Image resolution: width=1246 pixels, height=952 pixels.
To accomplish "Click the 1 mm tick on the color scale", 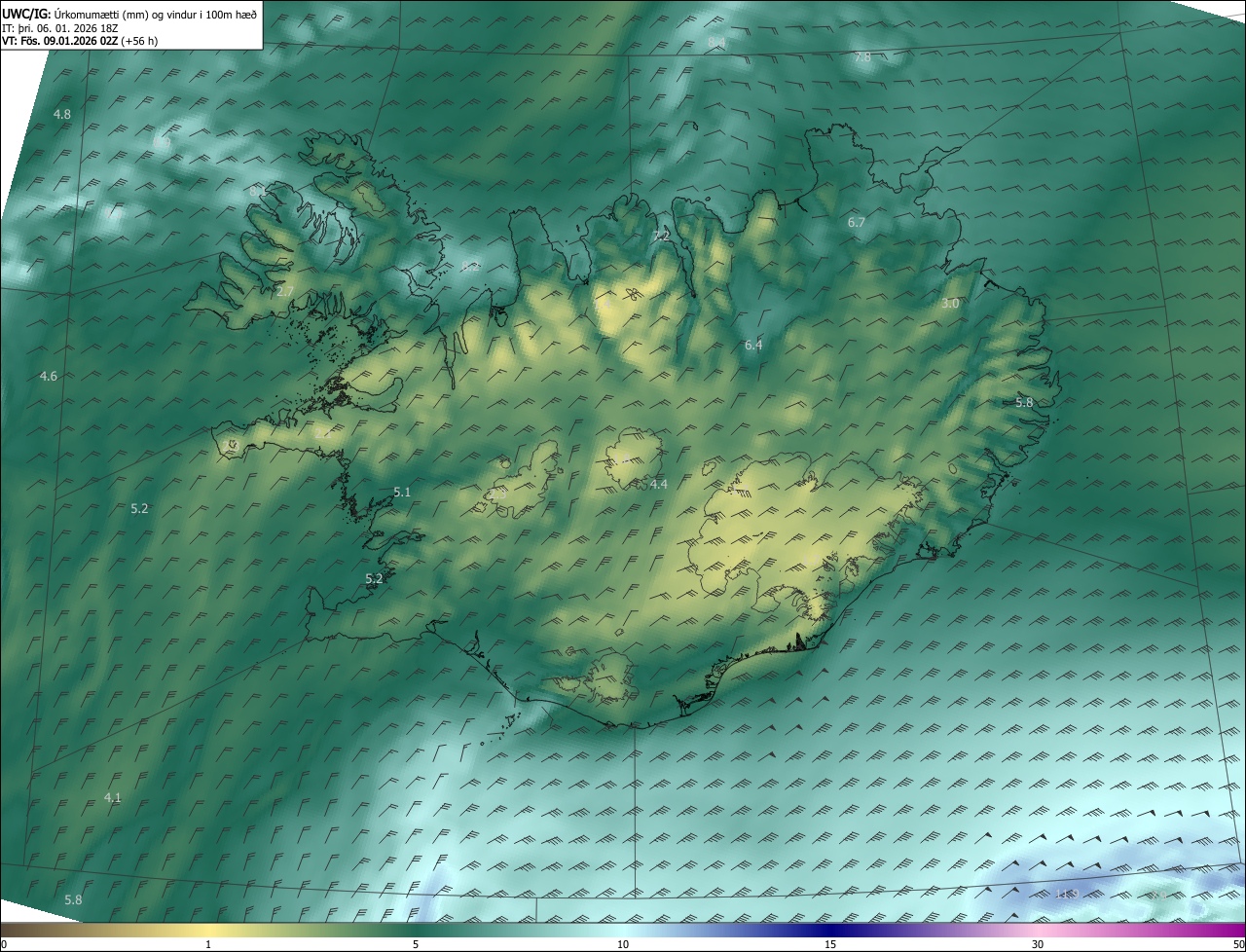I will [x=208, y=944].
